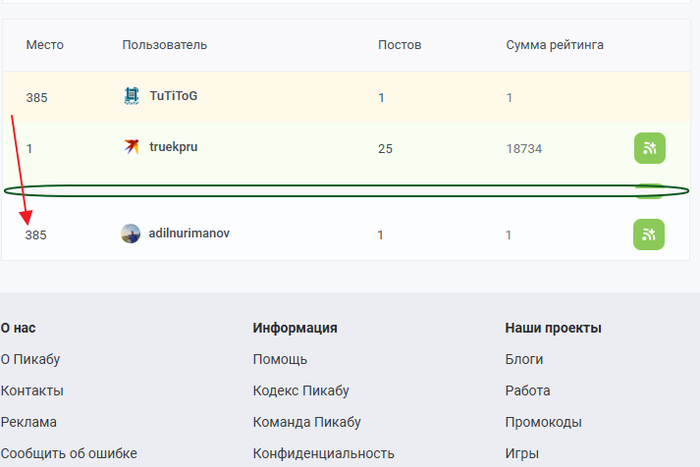Open the adilnurimanov profile photo
700x467 pixels.
click(x=130, y=234)
